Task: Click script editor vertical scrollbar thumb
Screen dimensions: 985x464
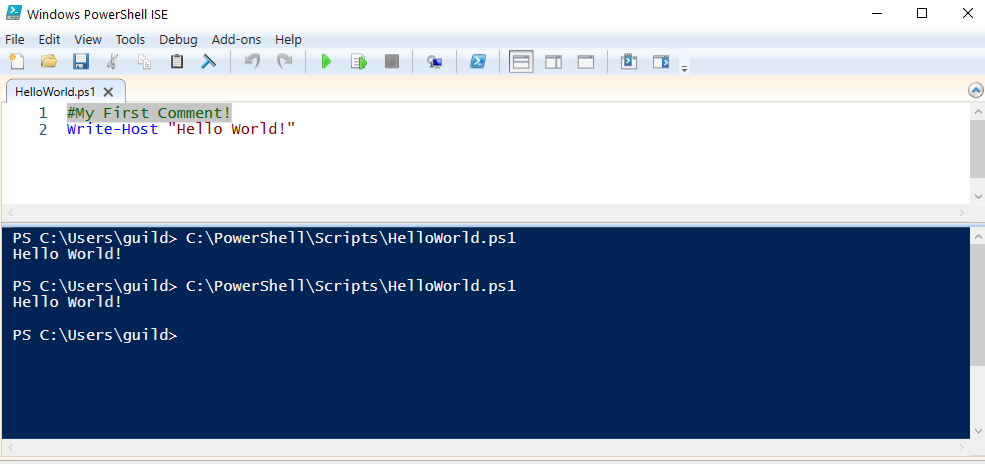Action: 977,149
